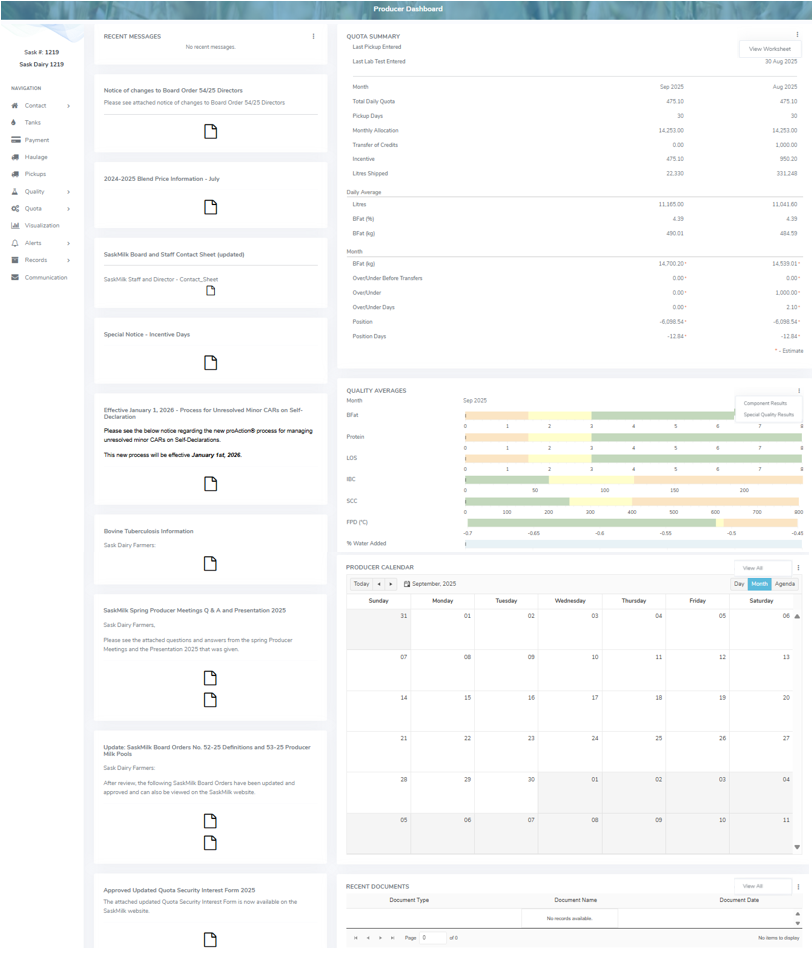Switch the calendar to Agenda view

tap(785, 583)
